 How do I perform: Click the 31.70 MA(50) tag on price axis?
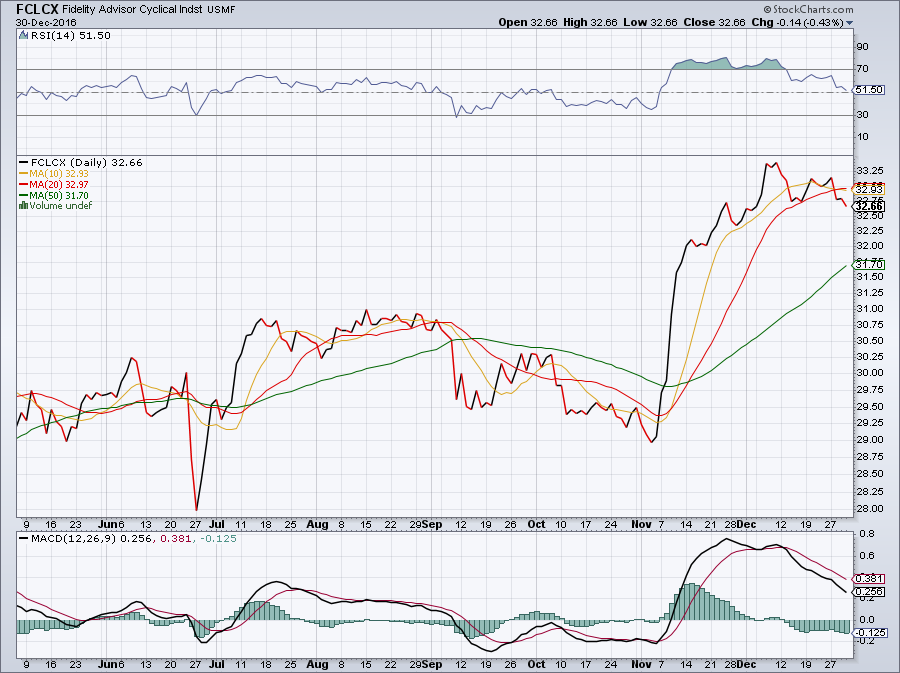tap(869, 264)
